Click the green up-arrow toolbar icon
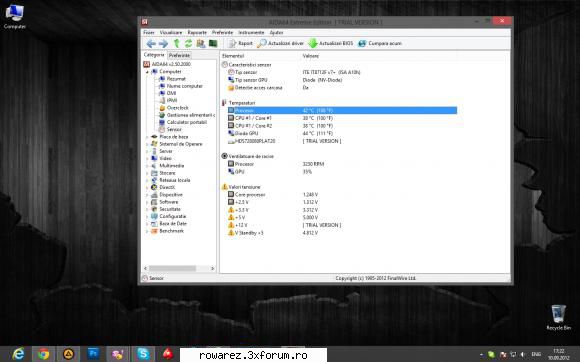This screenshot has height=362, width=580. click(176, 44)
